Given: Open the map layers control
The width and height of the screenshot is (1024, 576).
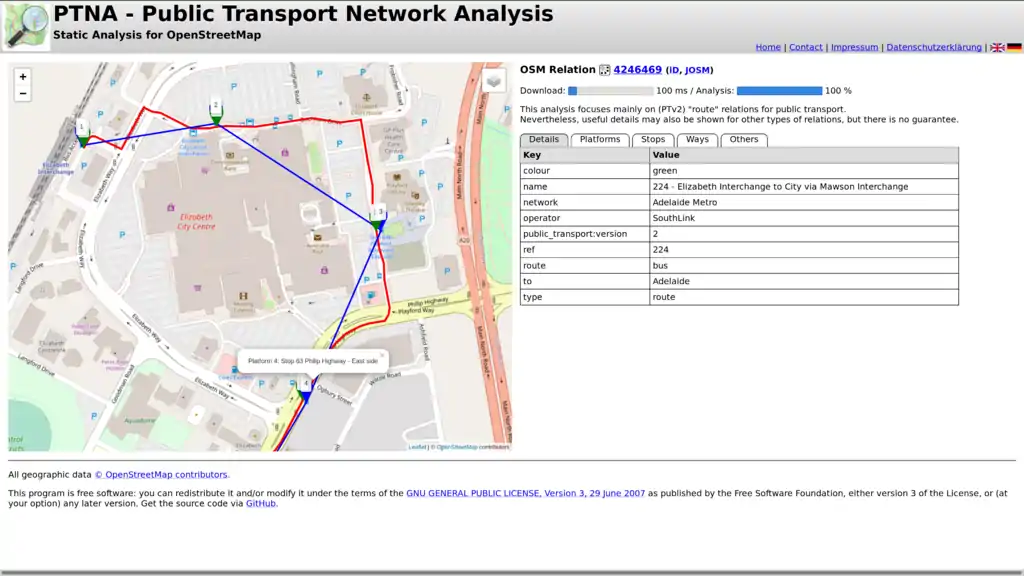Looking at the screenshot, I should point(494,81).
